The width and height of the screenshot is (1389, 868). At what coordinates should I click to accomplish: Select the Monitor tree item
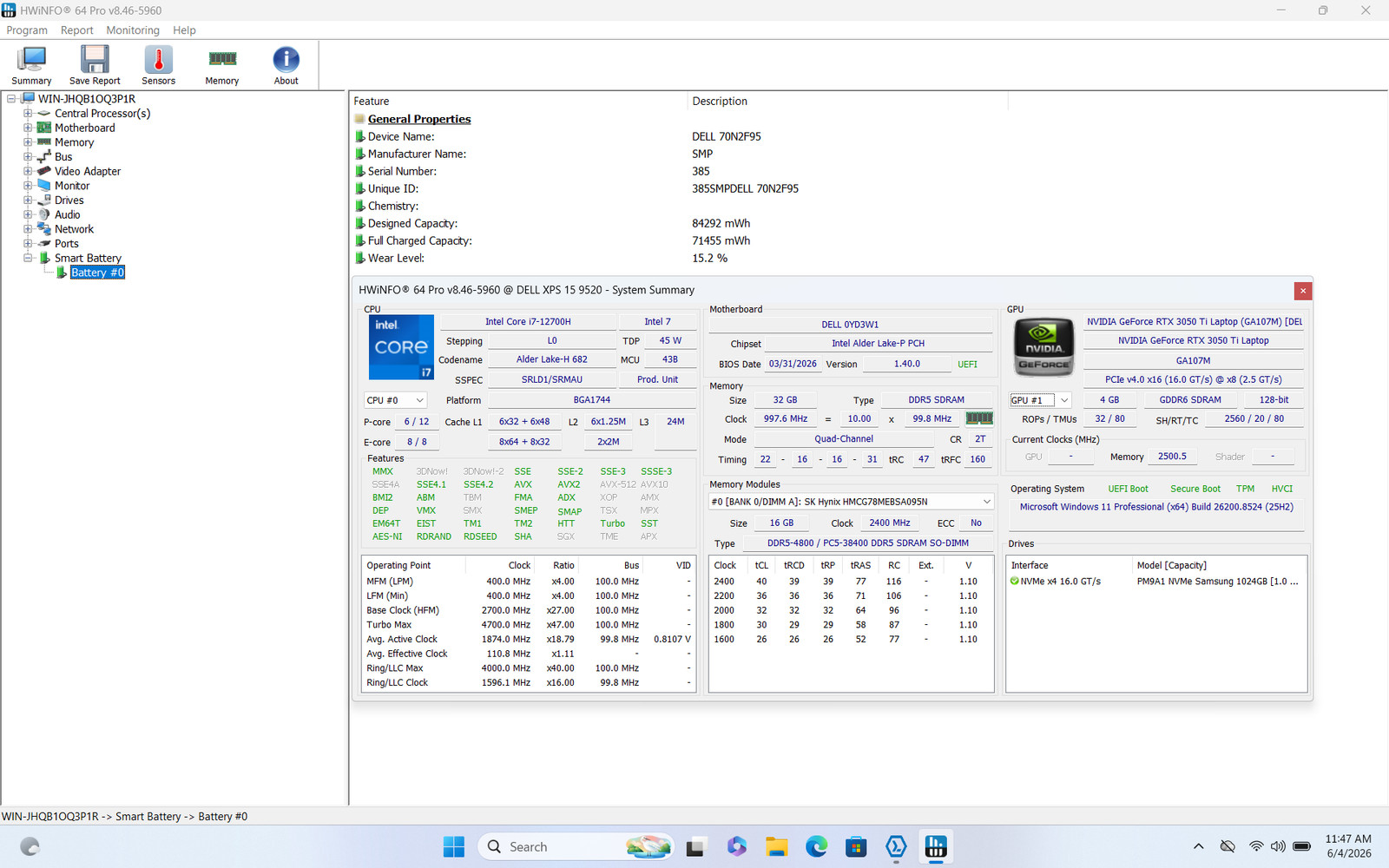pyautogui.click(x=72, y=186)
